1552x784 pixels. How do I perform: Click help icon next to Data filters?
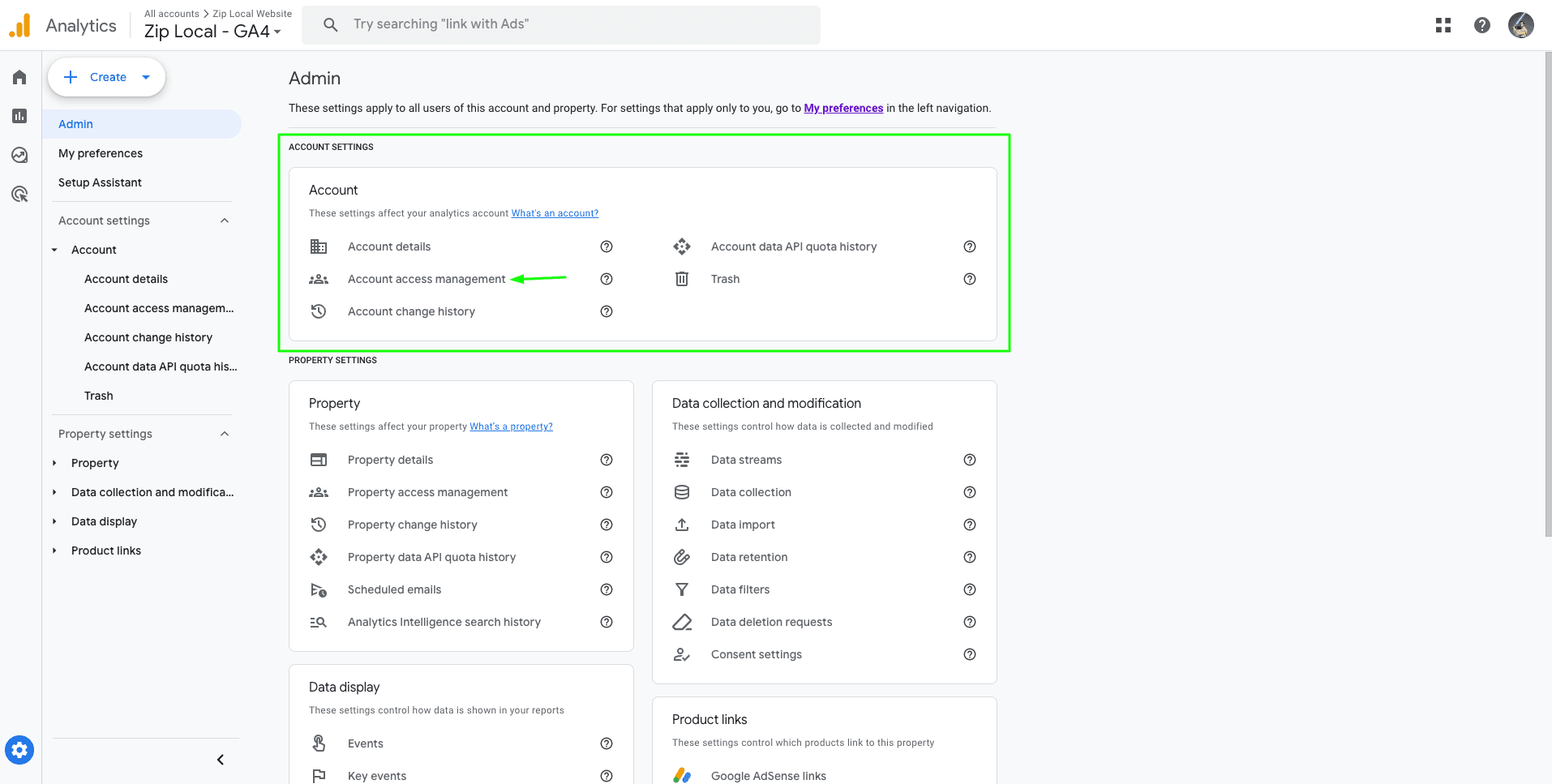click(x=970, y=589)
